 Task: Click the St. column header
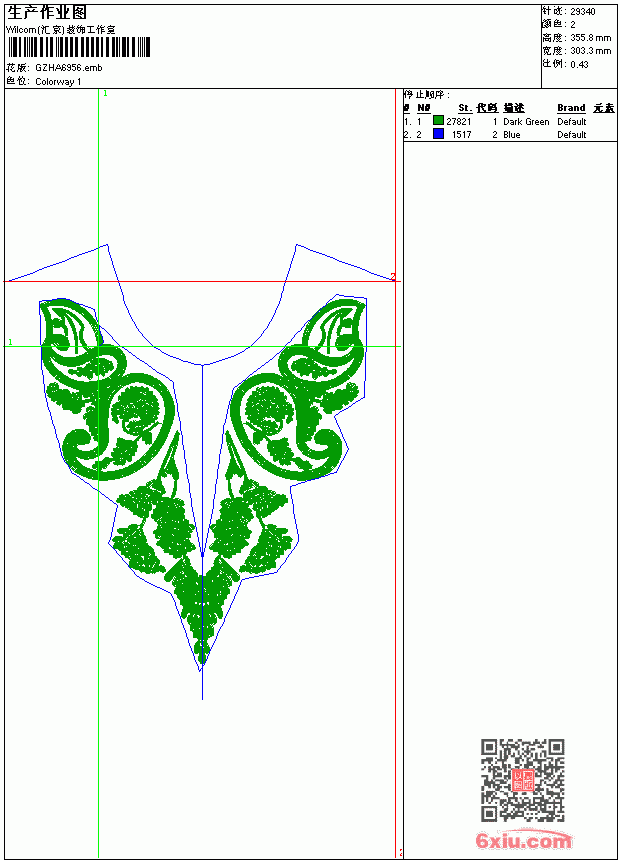[x=465, y=108]
